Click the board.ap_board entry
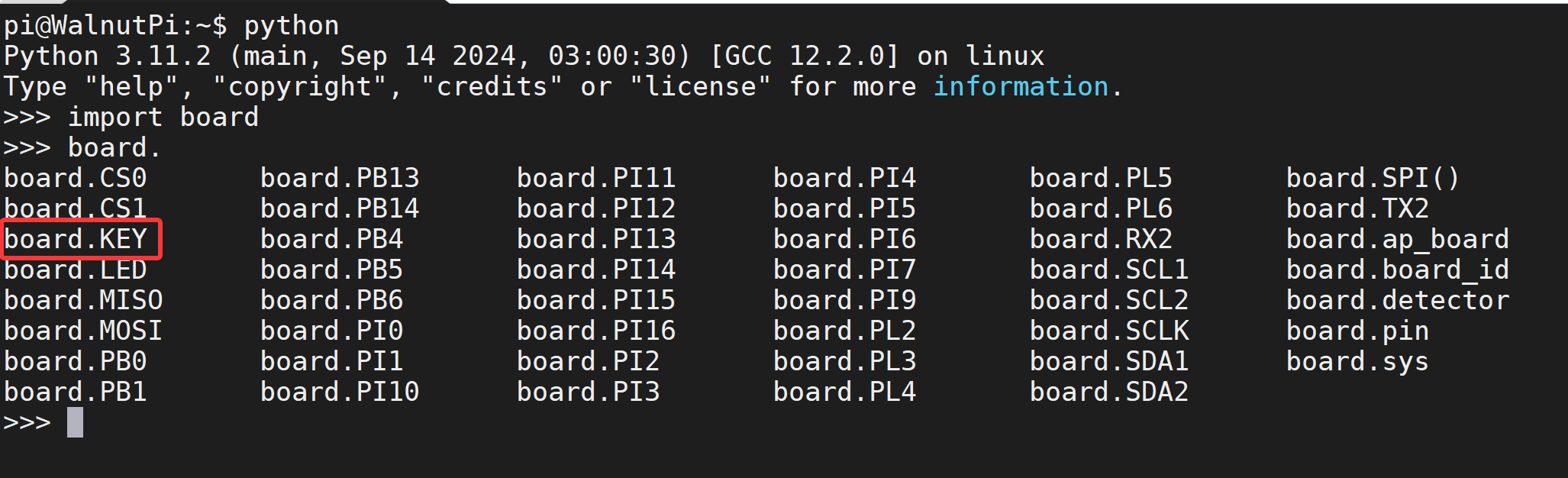 tap(1398, 239)
